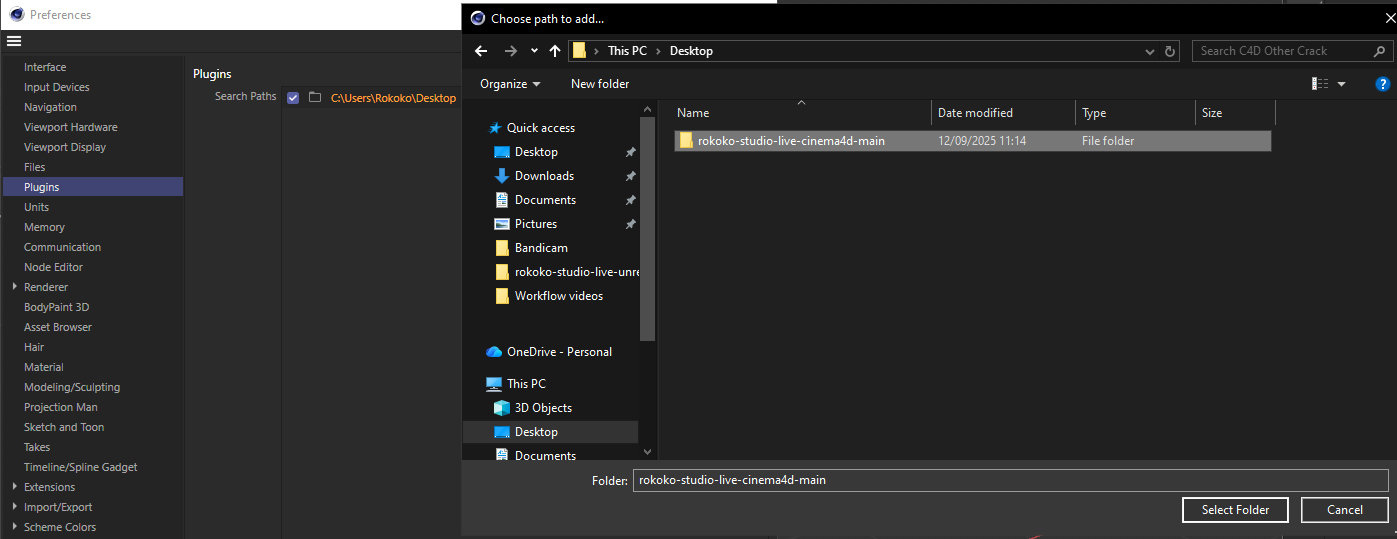Open the view options dropdown arrow

(1341, 84)
